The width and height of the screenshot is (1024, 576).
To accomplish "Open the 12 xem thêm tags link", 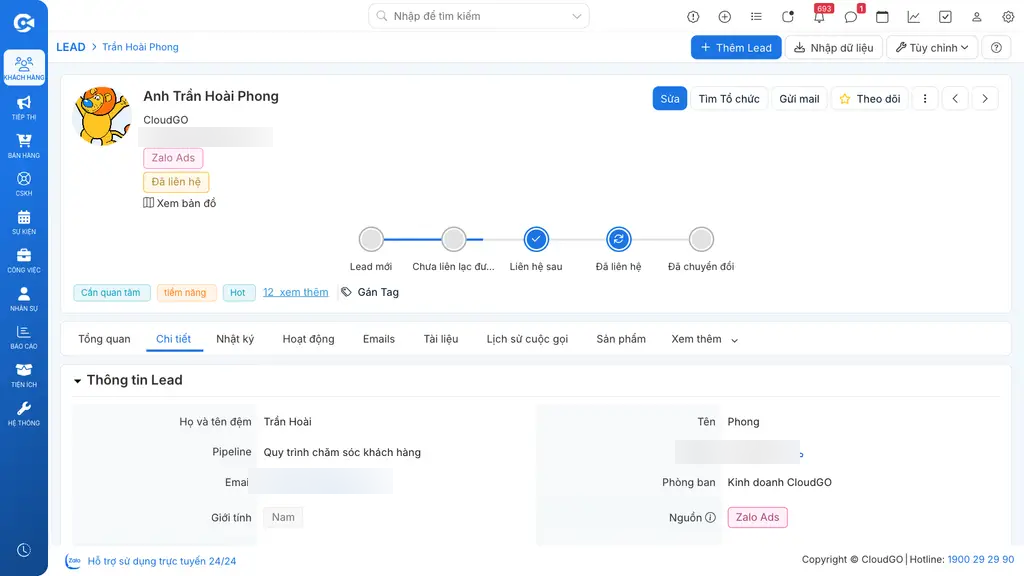I will [296, 293].
